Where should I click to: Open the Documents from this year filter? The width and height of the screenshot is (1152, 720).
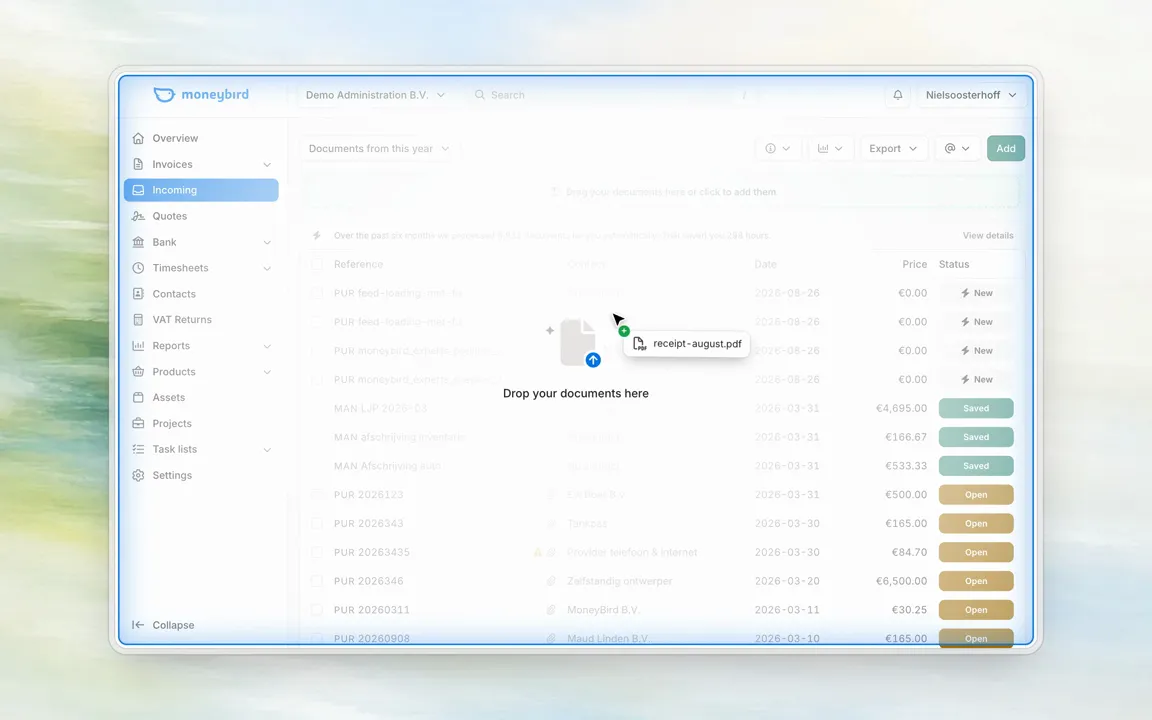click(x=379, y=148)
